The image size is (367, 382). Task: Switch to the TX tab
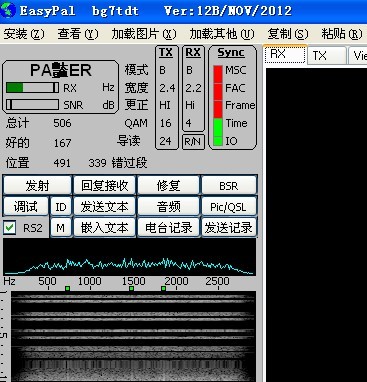[327, 55]
